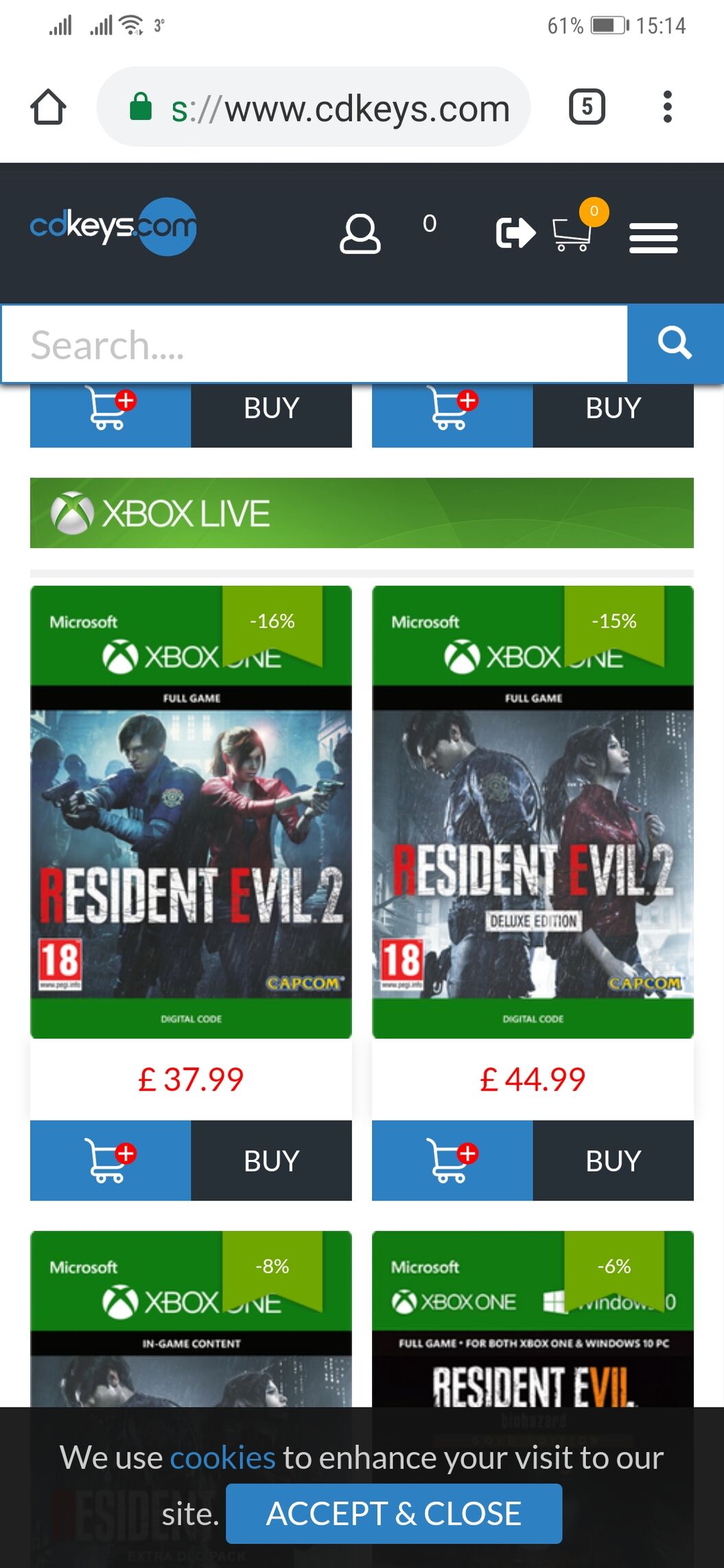Expand the hamburger navigation menu

pyautogui.click(x=653, y=238)
